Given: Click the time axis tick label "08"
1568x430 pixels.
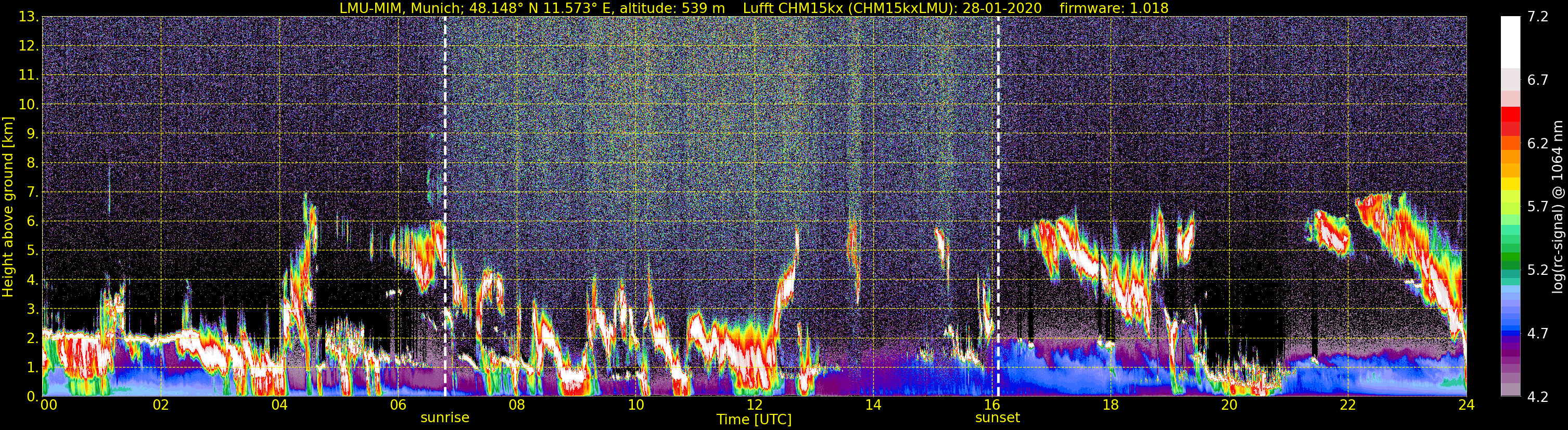Looking at the screenshot, I should (517, 406).
